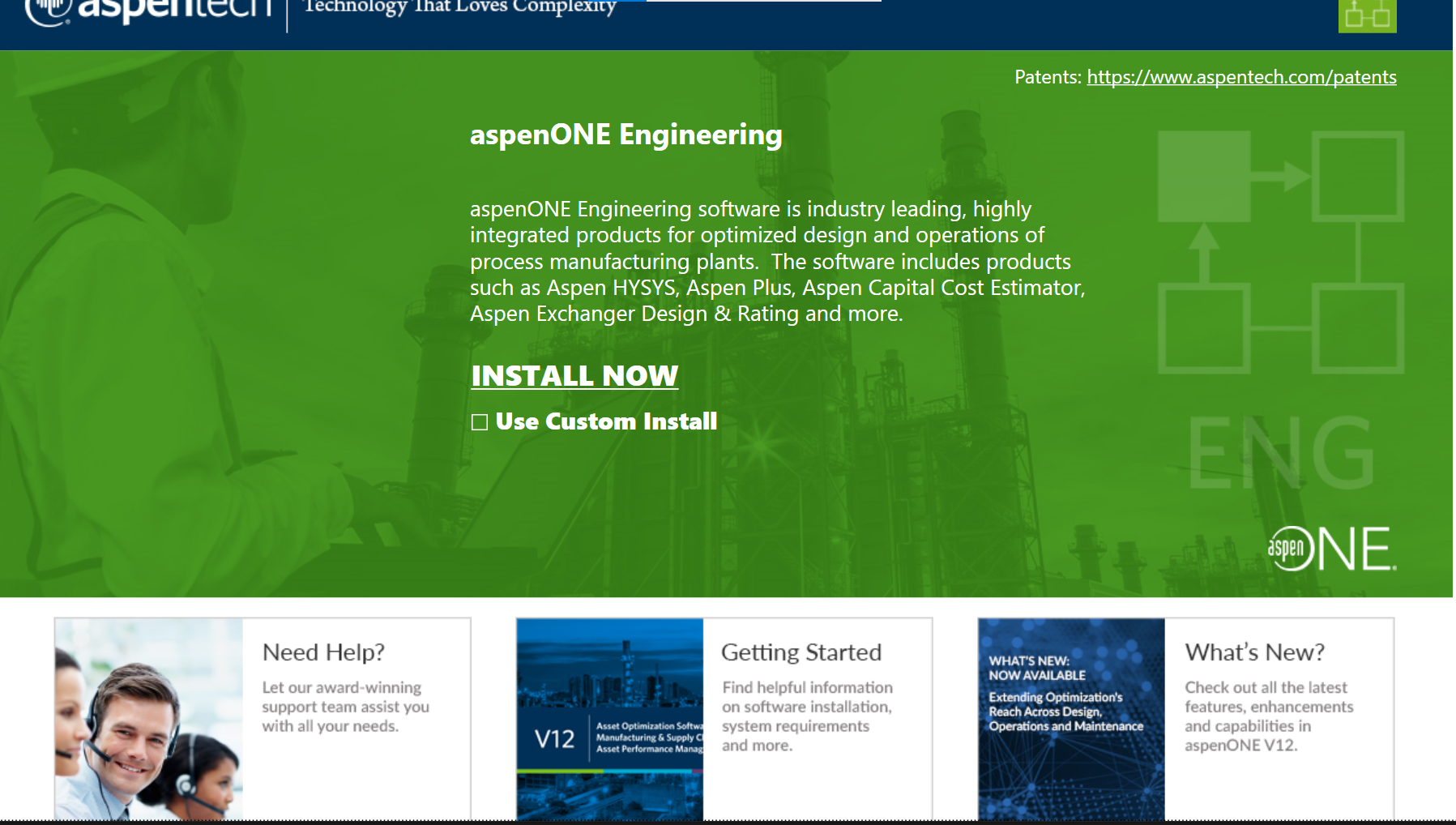Open the V12 Getting Started thumbnail
This screenshot has width=1456, height=825.
[610, 719]
